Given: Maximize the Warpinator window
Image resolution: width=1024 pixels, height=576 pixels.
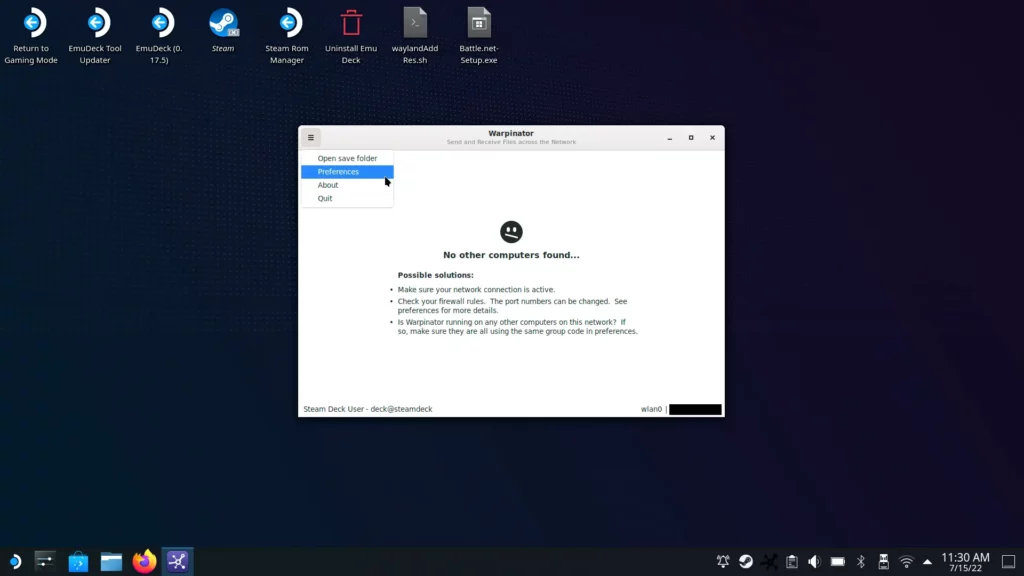Looking at the screenshot, I should tap(691, 138).
